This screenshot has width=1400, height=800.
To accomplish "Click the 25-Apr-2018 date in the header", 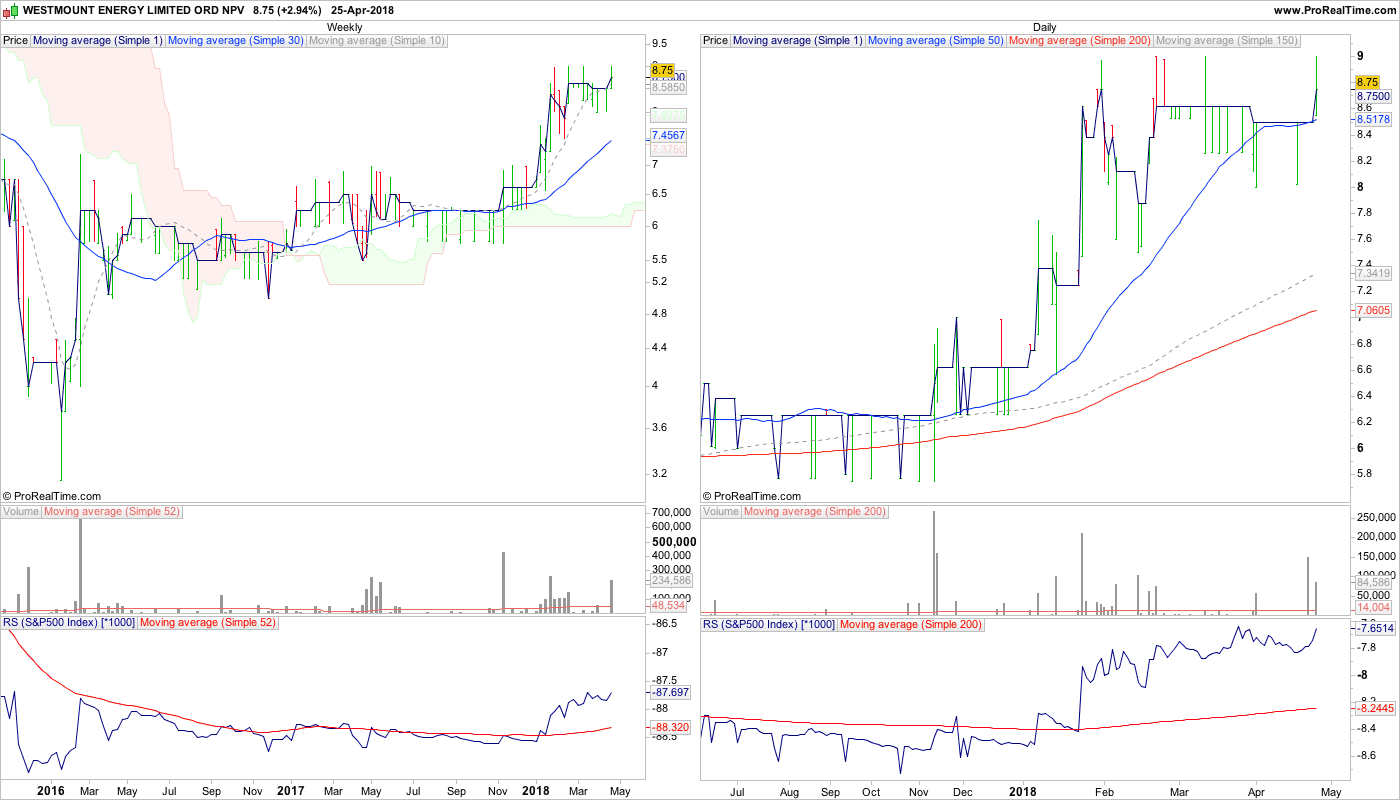I will (x=362, y=10).
